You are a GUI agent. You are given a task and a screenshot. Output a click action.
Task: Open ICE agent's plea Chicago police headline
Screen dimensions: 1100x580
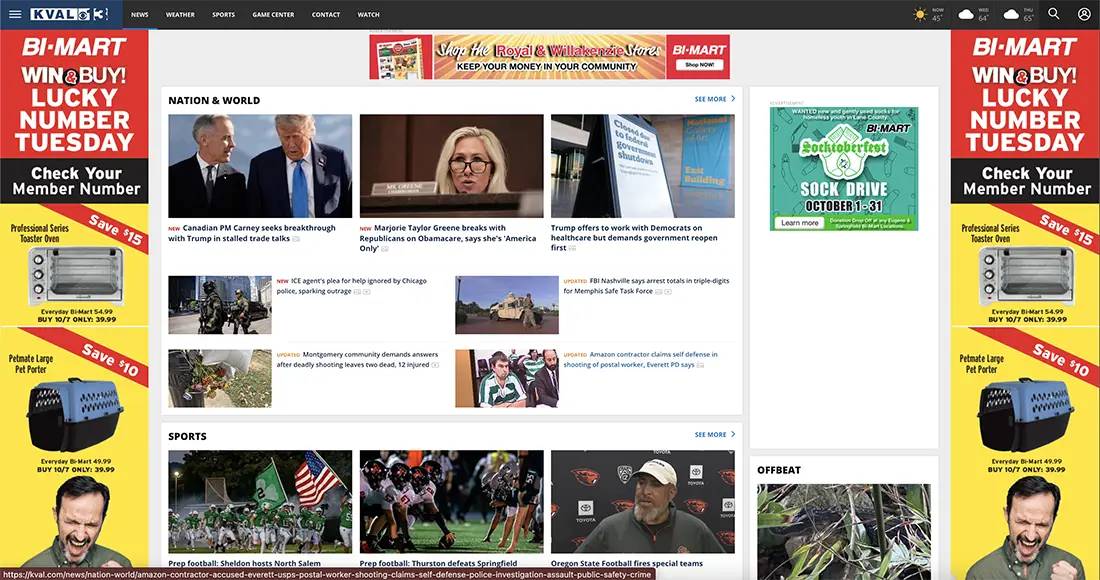click(x=351, y=285)
